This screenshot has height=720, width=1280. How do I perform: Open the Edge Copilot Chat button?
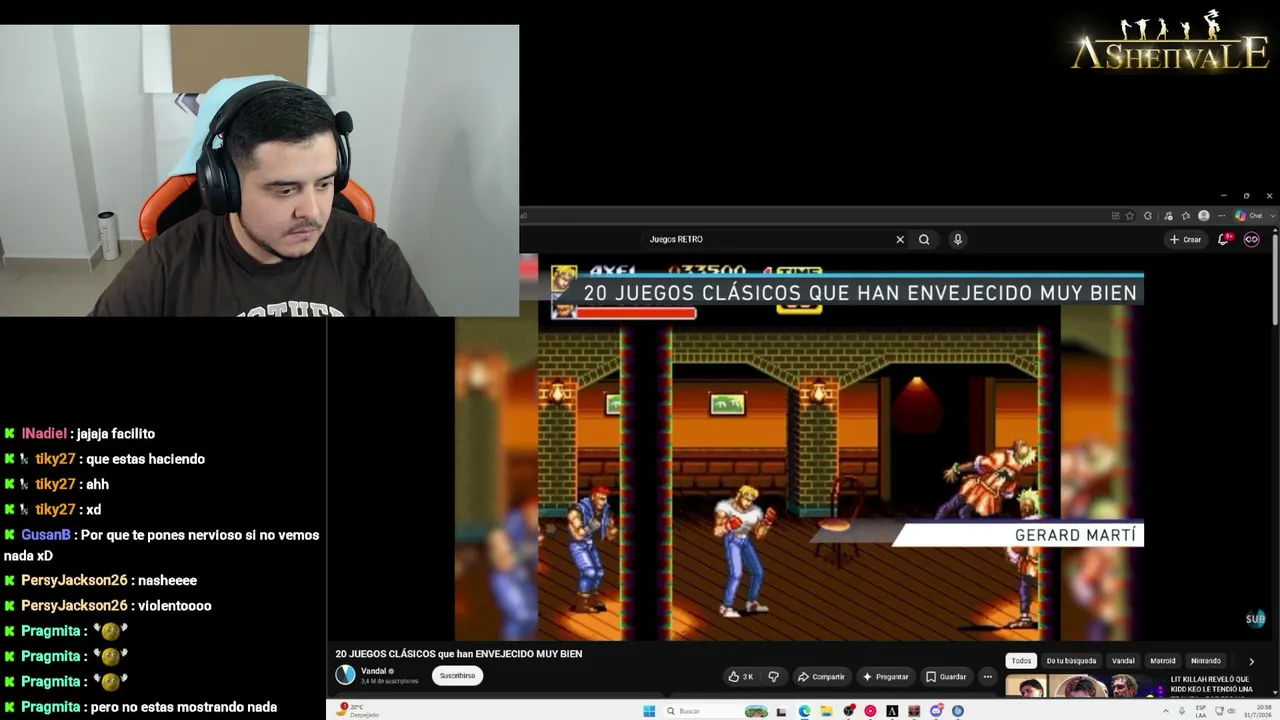click(1248, 216)
